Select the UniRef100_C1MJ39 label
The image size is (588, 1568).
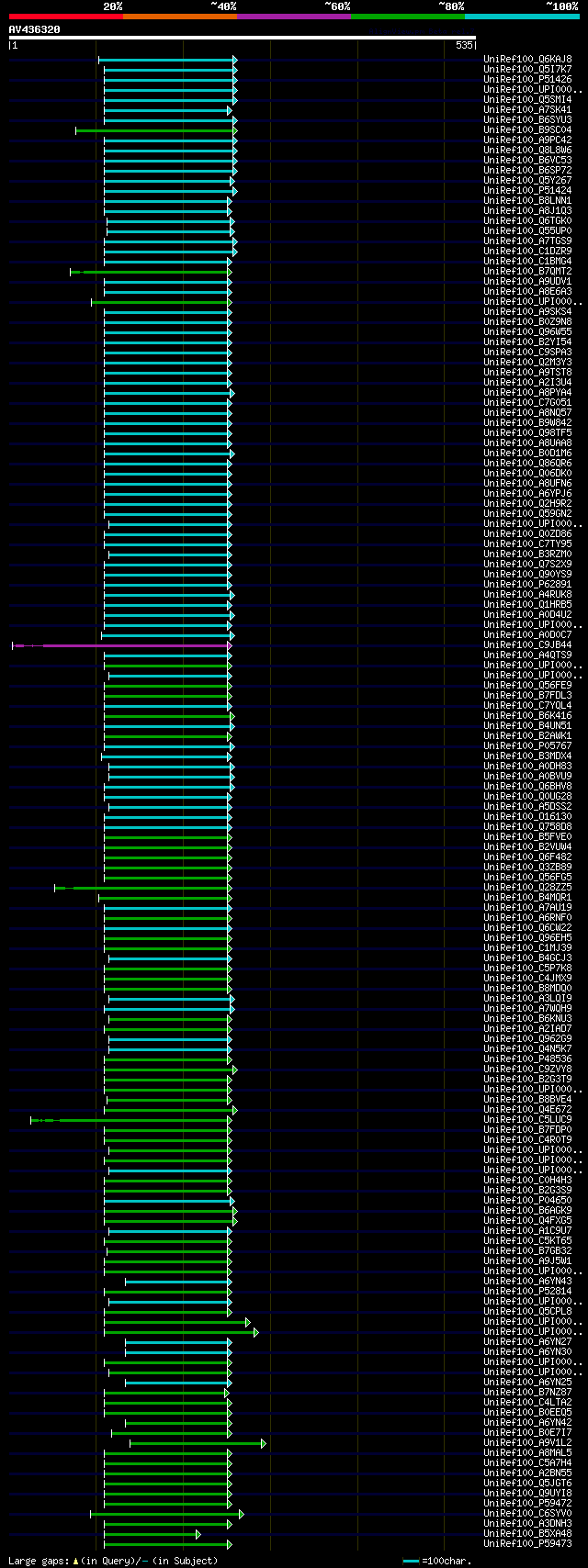(527, 948)
